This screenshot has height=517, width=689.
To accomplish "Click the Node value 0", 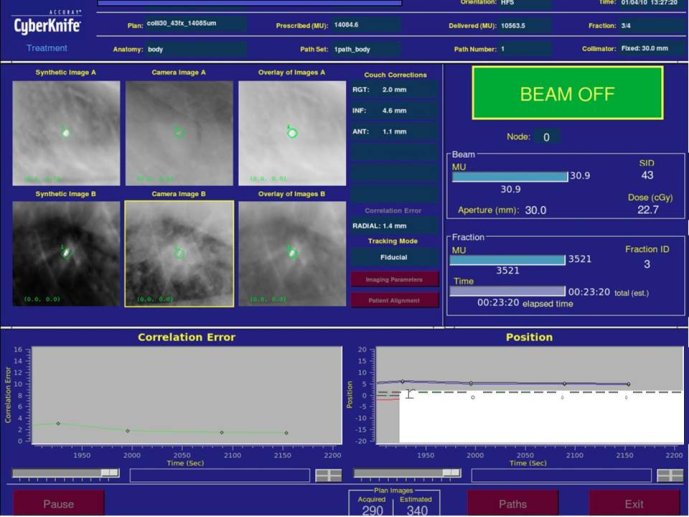I will [x=546, y=137].
